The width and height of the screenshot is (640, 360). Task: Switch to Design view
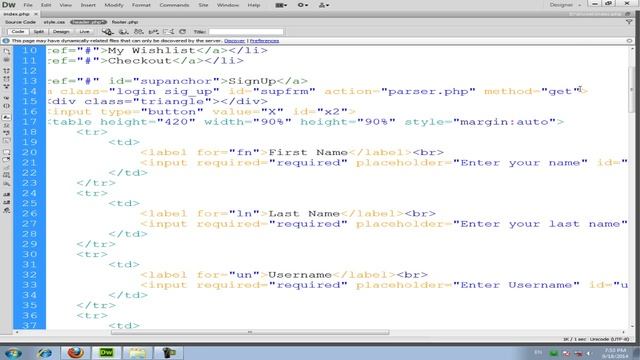coord(61,31)
